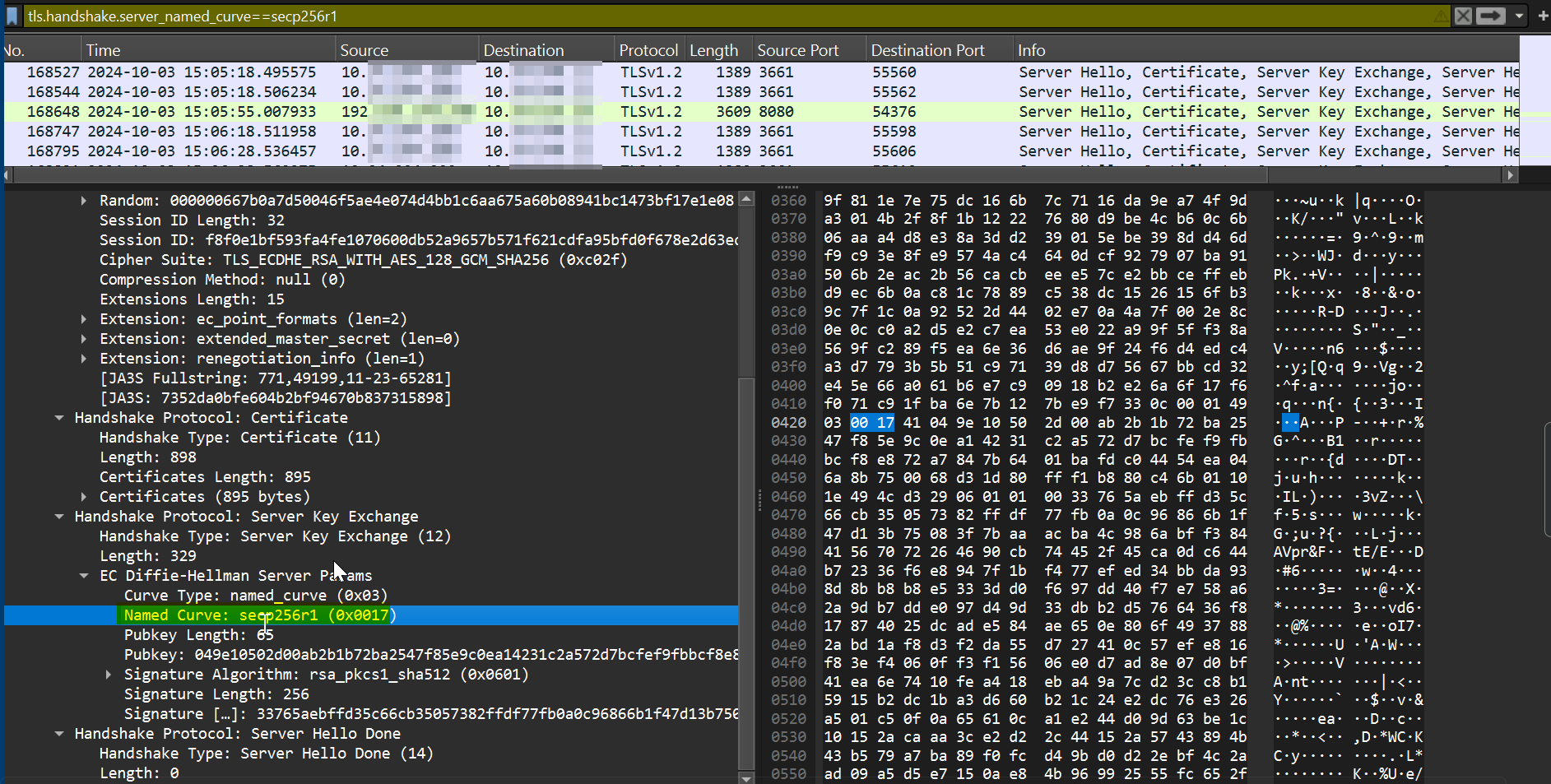Expand the Random field in packet details
Image resolution: width=1551 pixels, height=784 pixels.
[x=83, y=200]
